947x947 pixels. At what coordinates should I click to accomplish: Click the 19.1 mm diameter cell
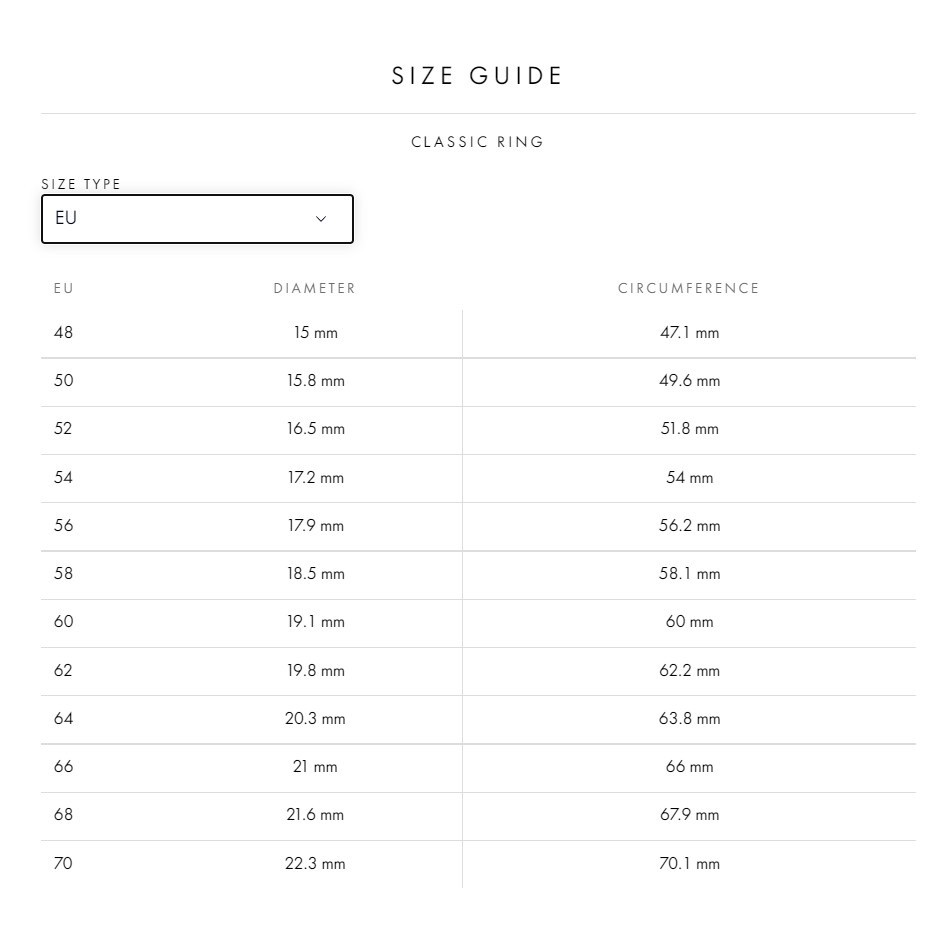pos(315,621)
